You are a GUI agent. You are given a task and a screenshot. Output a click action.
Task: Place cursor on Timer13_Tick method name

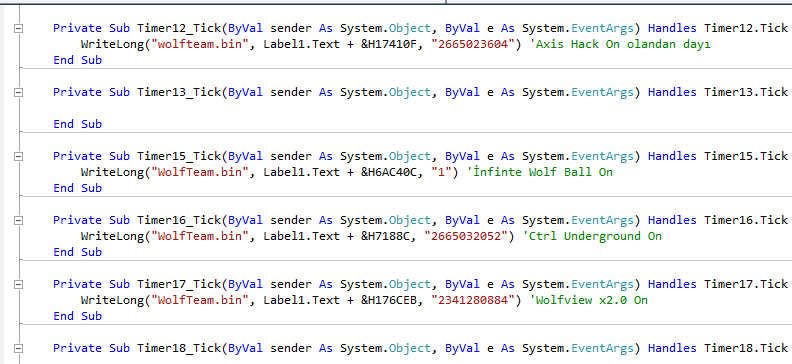(x=179, y=92)
